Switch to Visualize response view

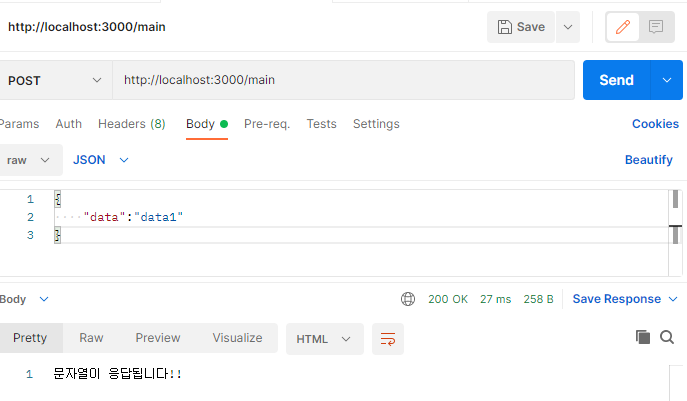pyautogui.click(x=237, y=338)
